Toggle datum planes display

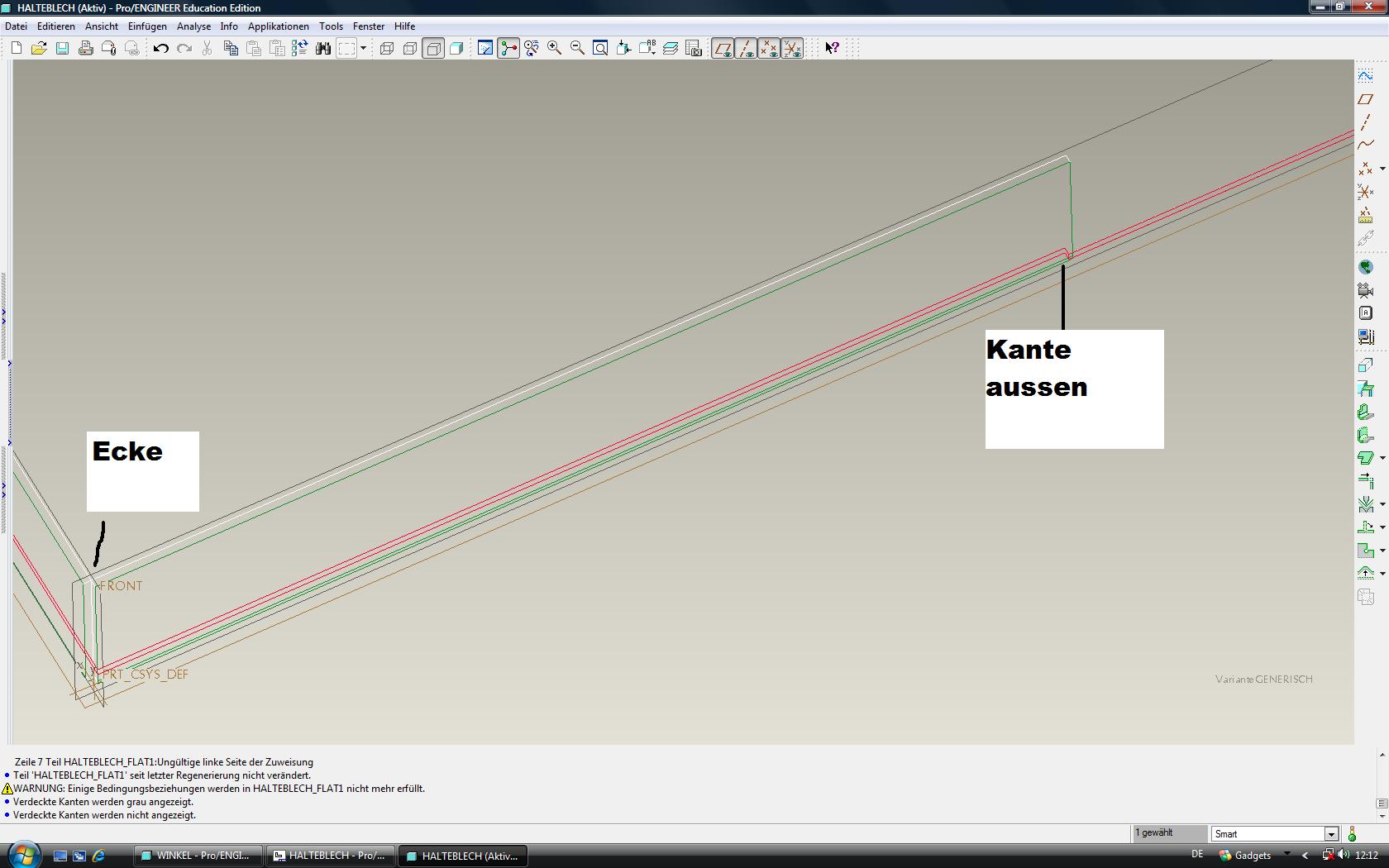(x=723, y=48)
